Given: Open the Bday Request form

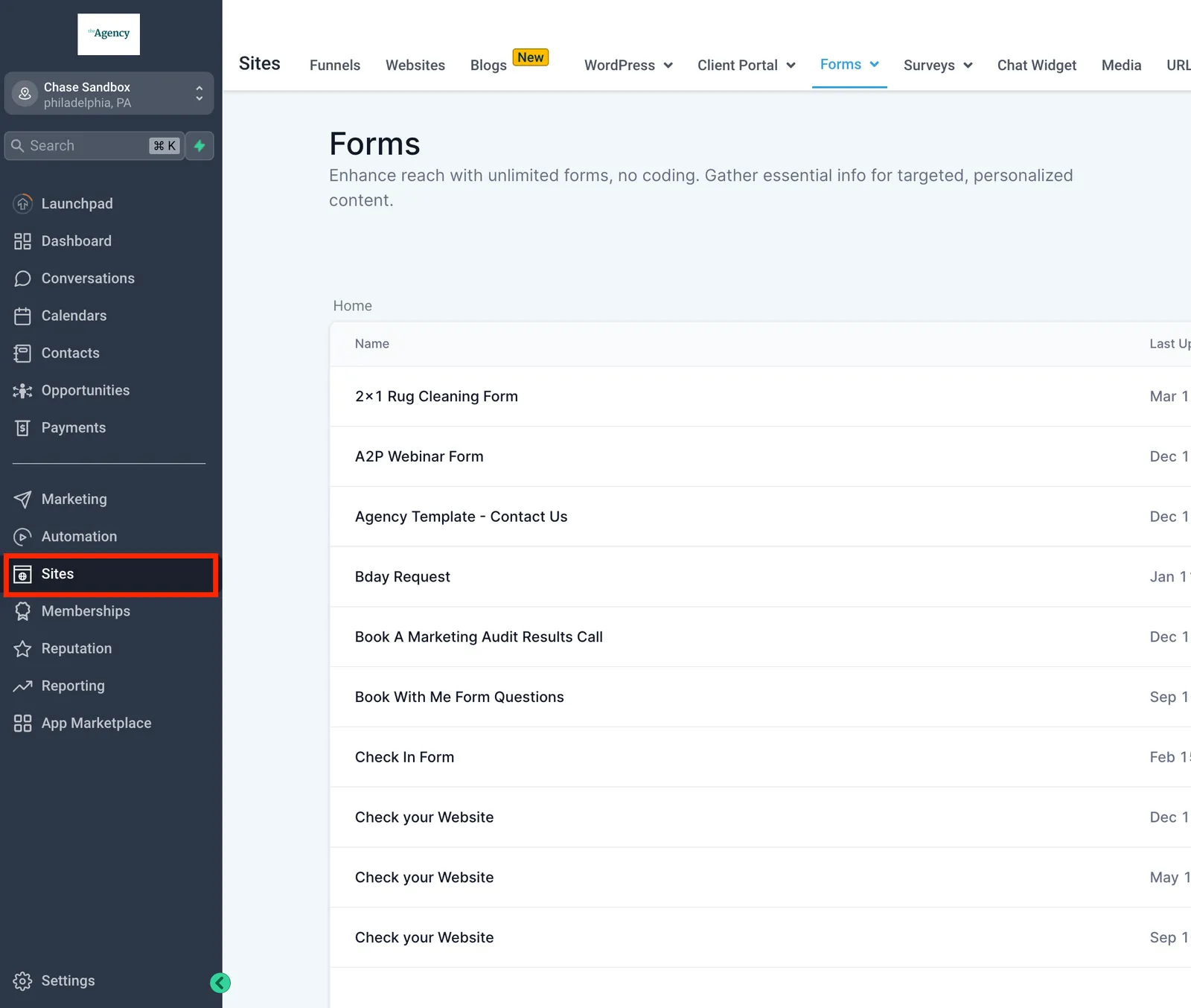Looking at the screenshot, I should [403, 577].
